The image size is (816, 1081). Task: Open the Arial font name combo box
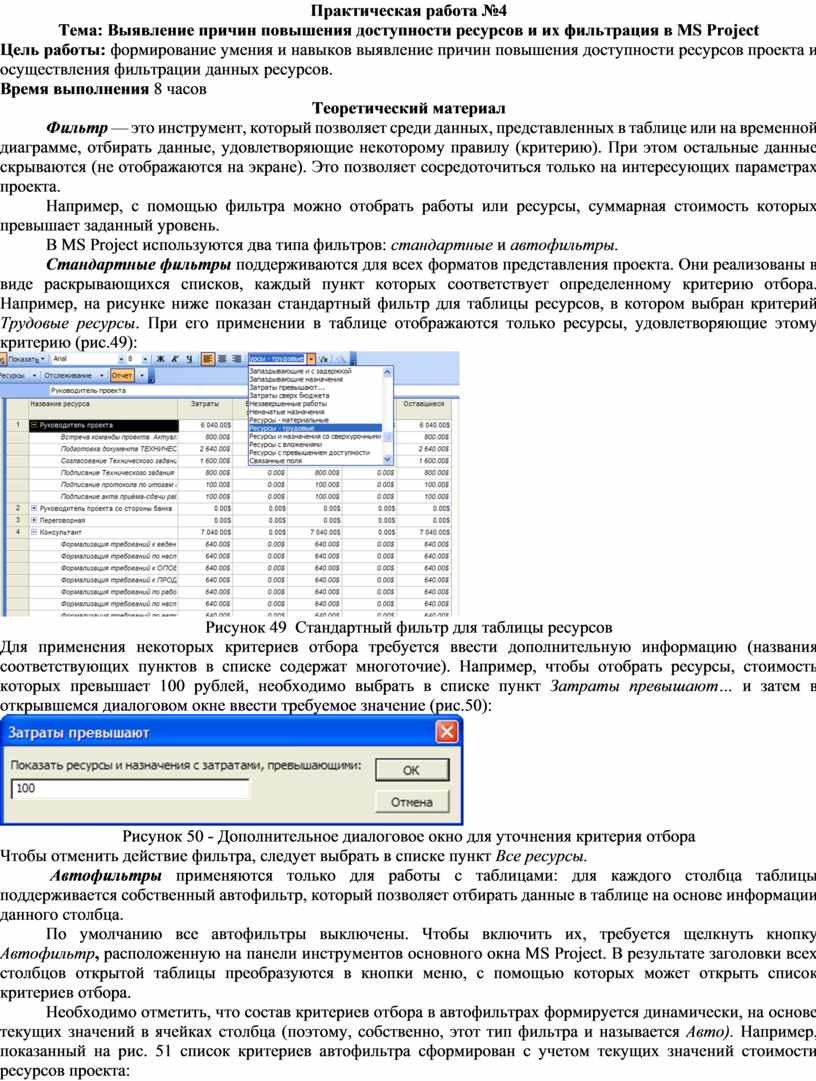87,359
